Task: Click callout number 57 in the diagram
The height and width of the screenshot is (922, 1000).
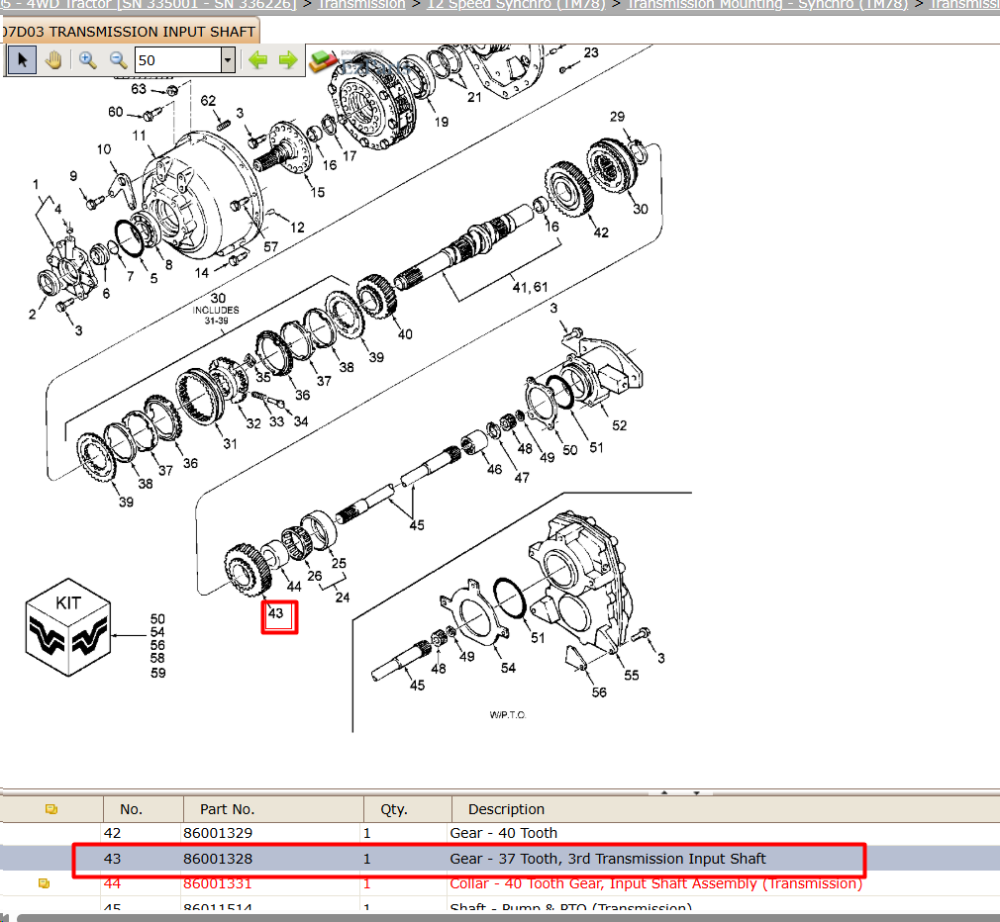Action: click(270, 247)
